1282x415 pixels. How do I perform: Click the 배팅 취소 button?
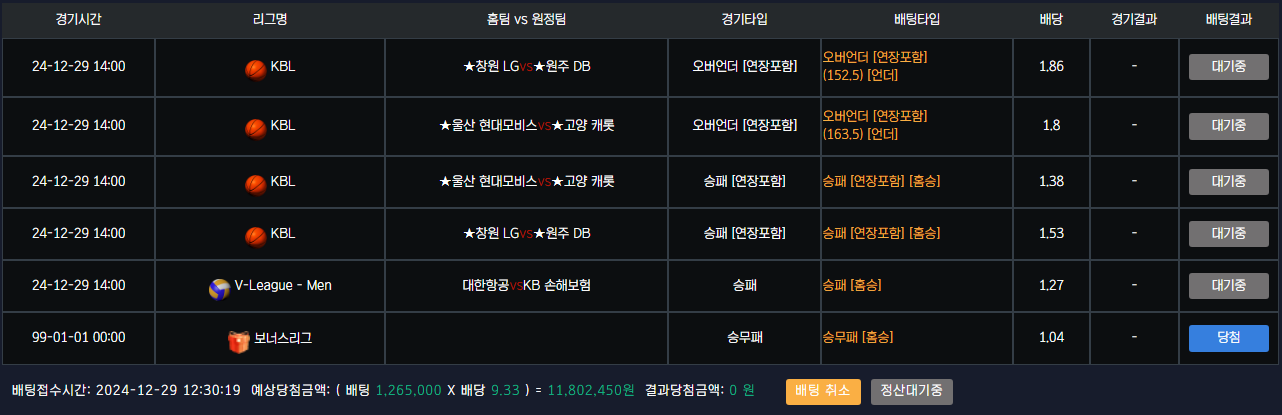(x=823, y=392)
